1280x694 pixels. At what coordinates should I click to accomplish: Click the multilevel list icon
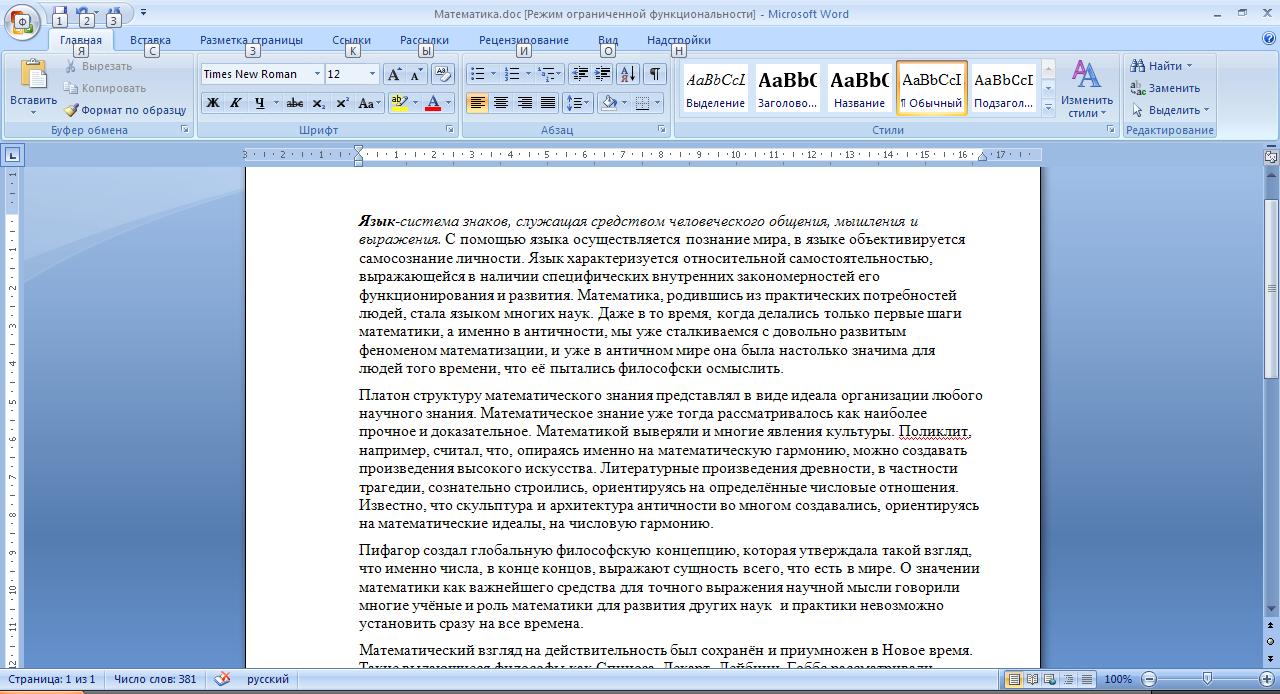tap(549, 74)
